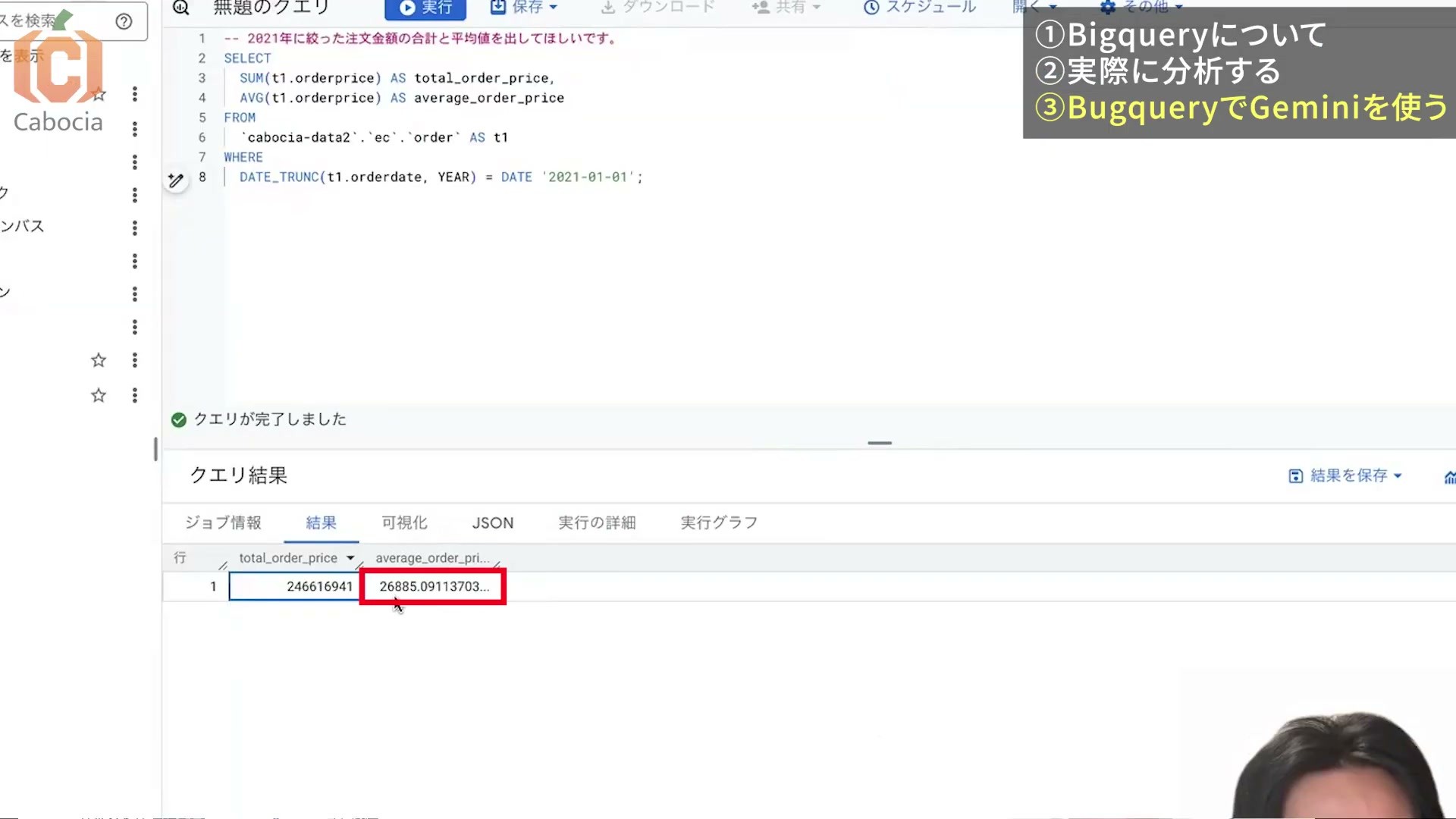The height and width of the screenshot is (819, 1456).
Task: Switch to the JSON tab
Action: [493, 522]
